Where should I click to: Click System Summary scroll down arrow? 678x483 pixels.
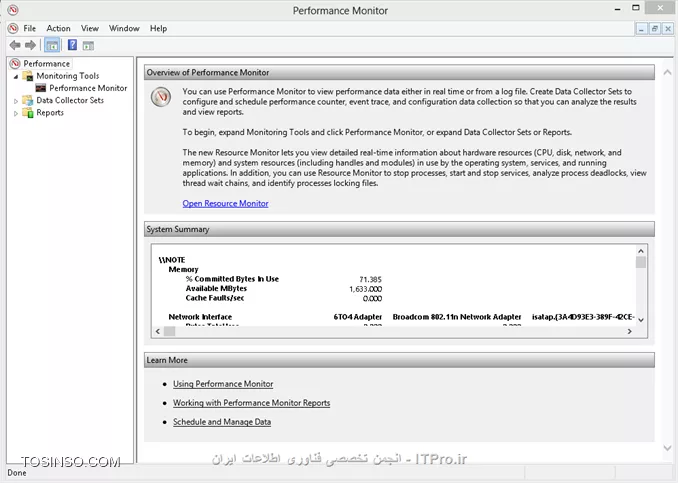[x=641, y=320]
